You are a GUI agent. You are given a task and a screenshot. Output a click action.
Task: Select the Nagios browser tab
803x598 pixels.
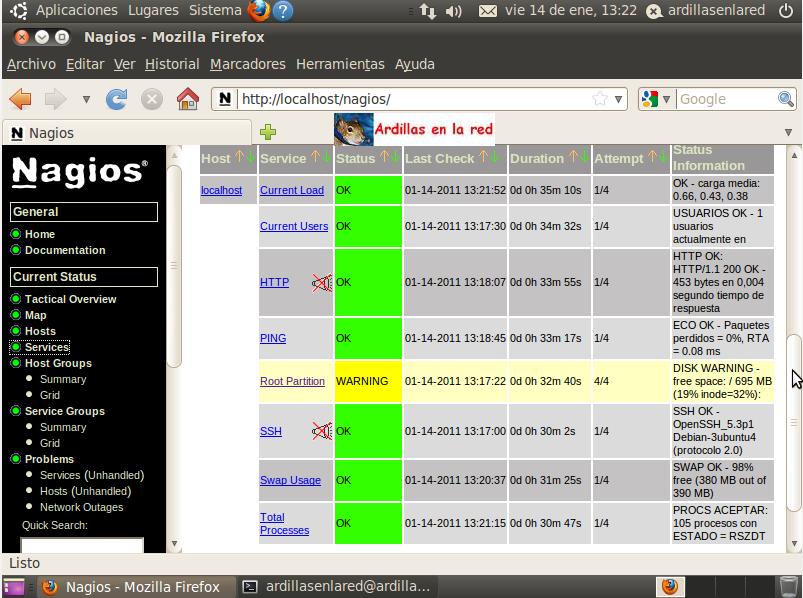tap(127, 133)
